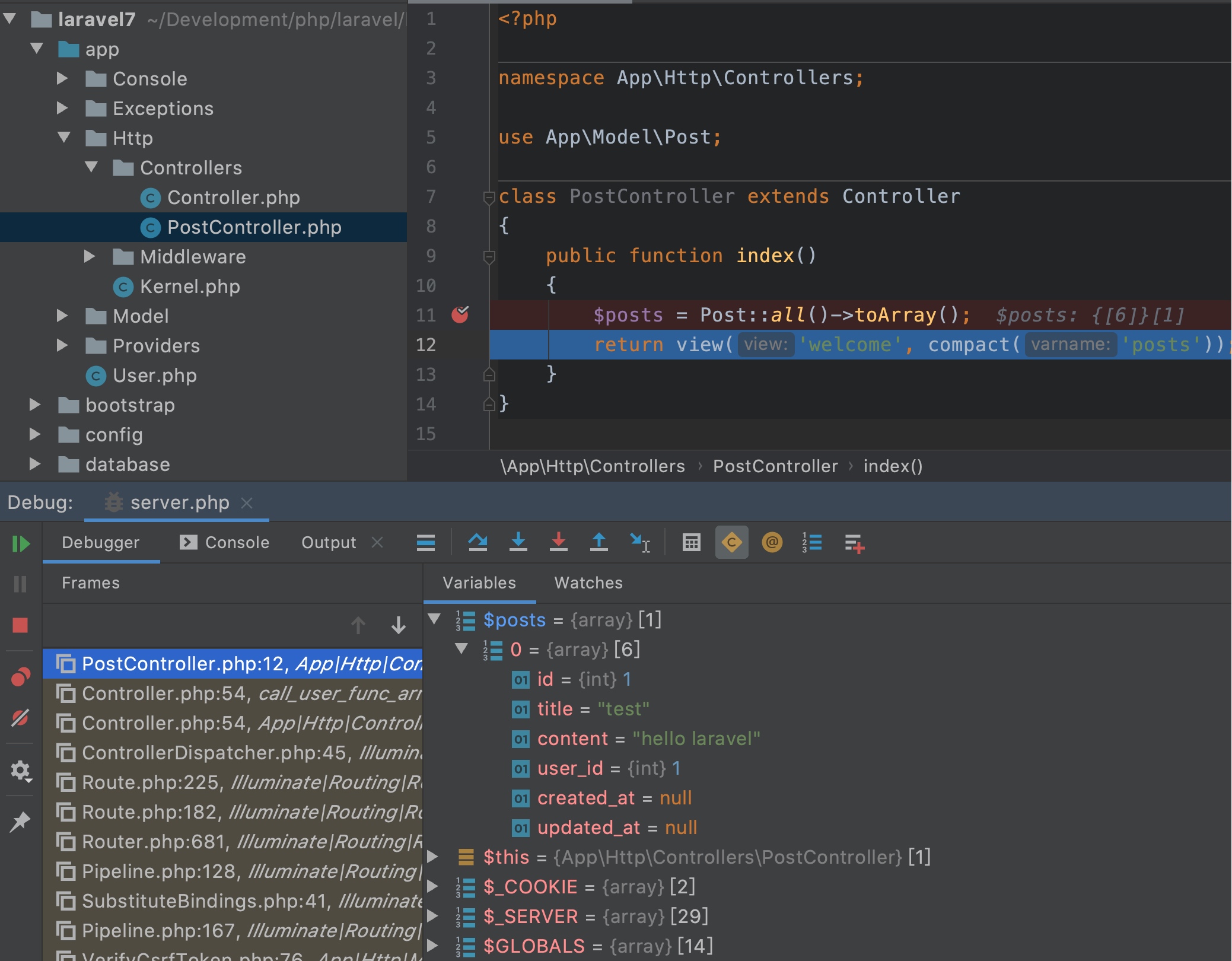Select frame ControllerDispatcher.php:45

233,752
